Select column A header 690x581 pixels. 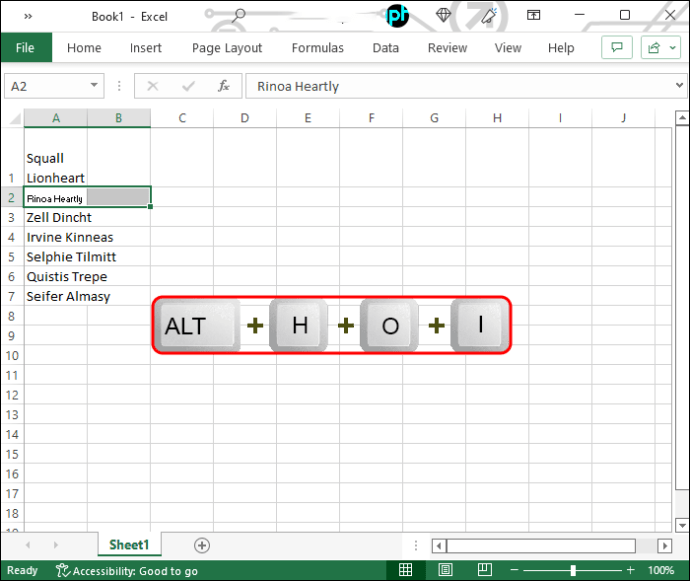(56, 118)
